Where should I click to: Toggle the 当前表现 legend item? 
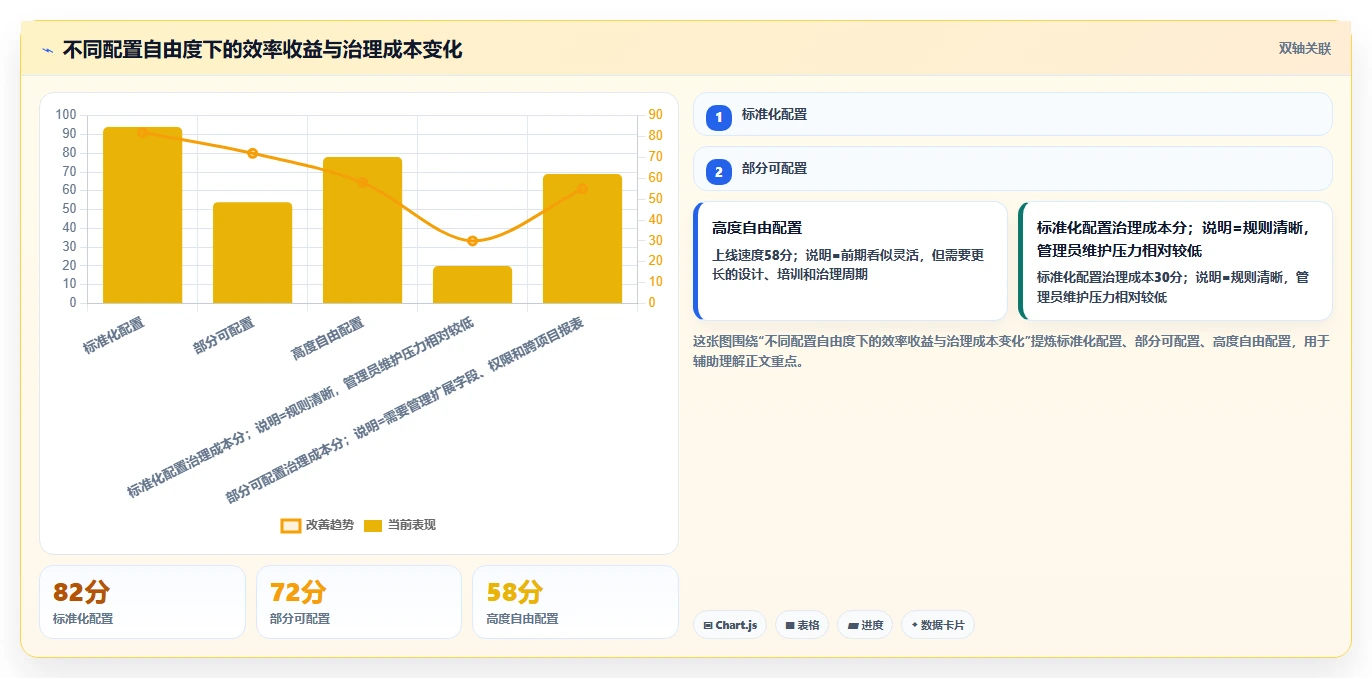click(399, 525)
